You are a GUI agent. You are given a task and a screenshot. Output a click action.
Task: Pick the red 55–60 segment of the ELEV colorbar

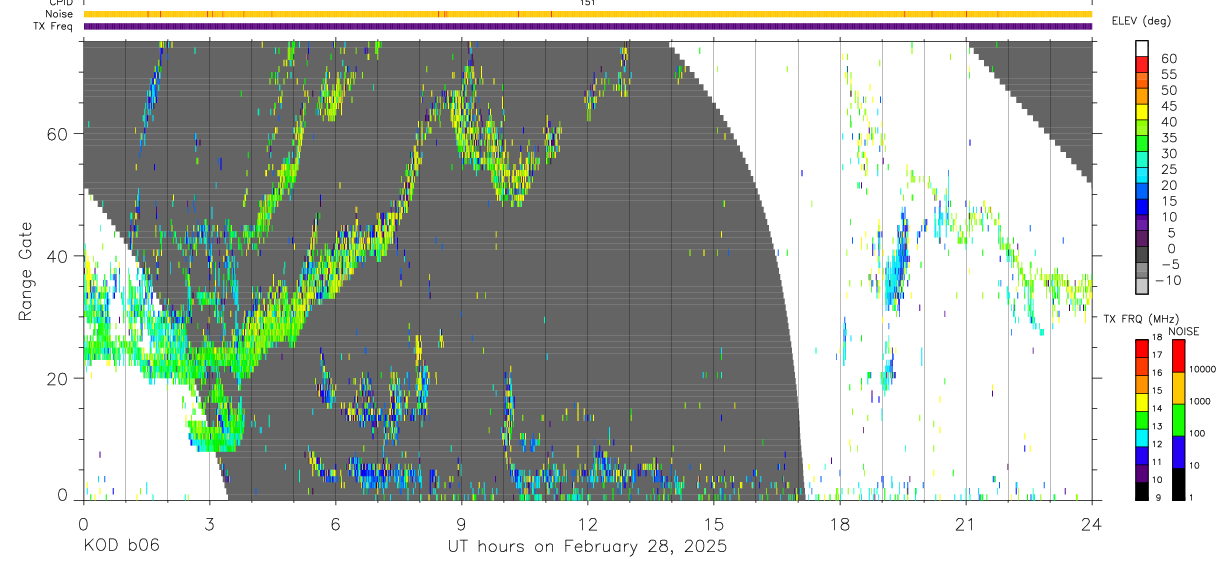pyautogui.click(x=1142, y=65)
